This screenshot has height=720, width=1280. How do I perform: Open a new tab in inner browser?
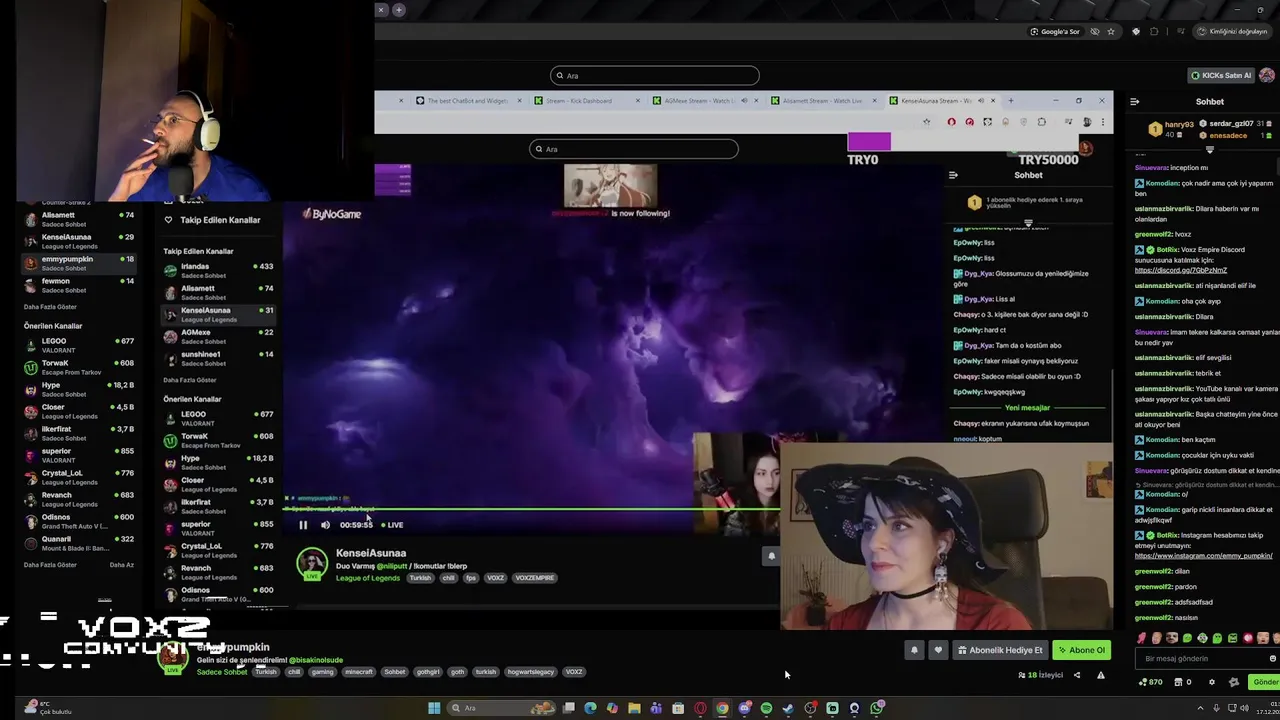tap(1010, 100)
